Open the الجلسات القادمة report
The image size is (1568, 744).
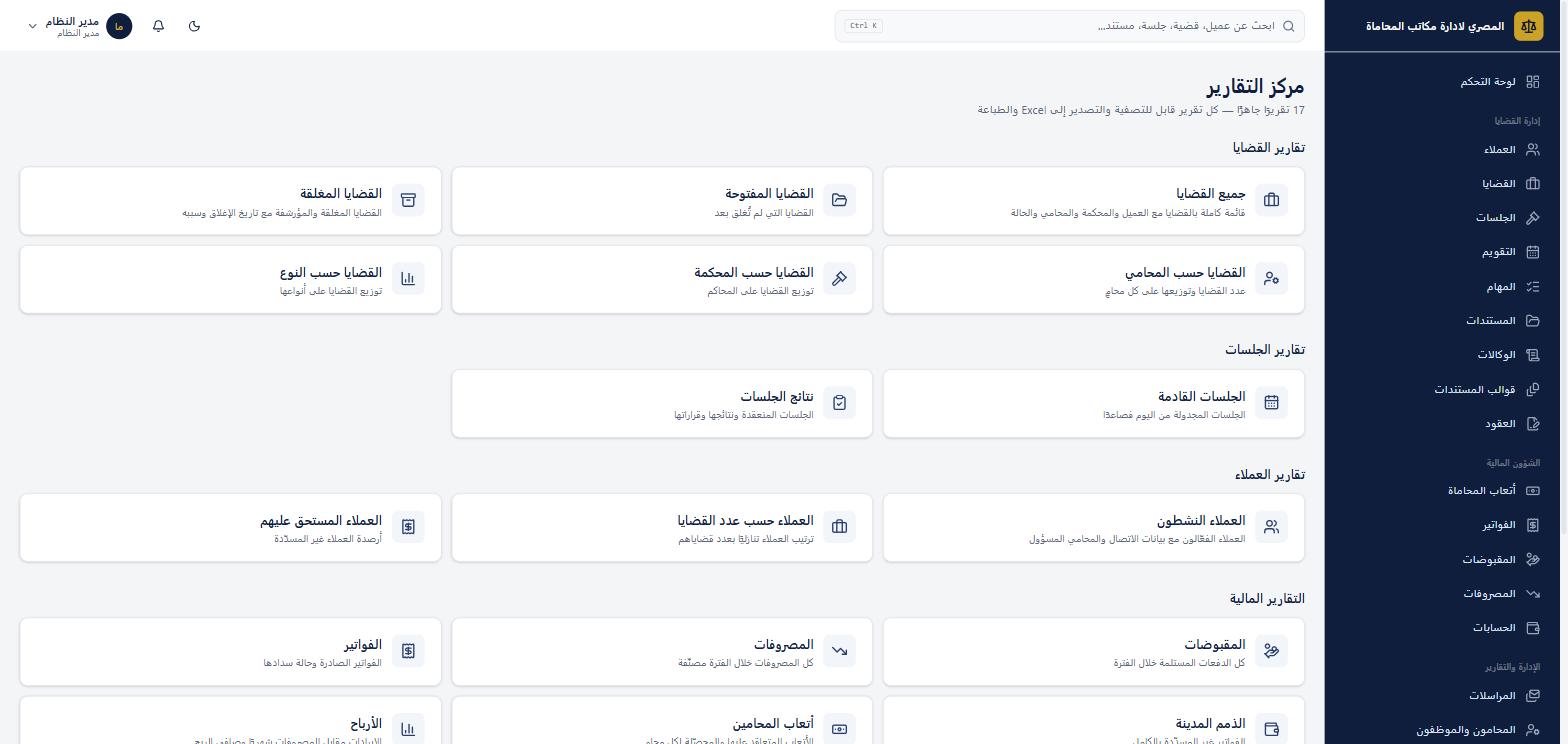coord(1094,404)
